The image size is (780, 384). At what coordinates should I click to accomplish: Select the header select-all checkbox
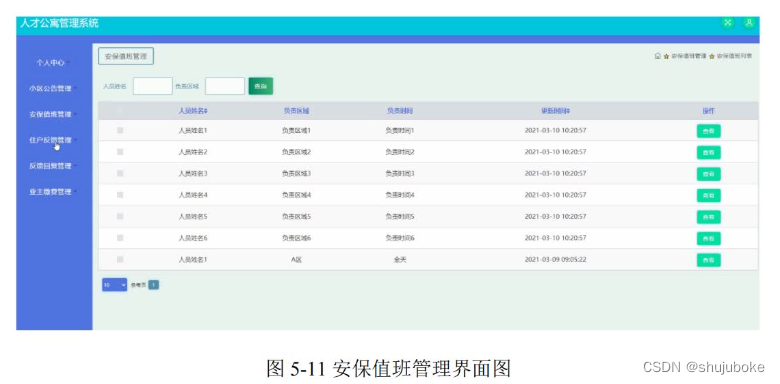(120, 111)
